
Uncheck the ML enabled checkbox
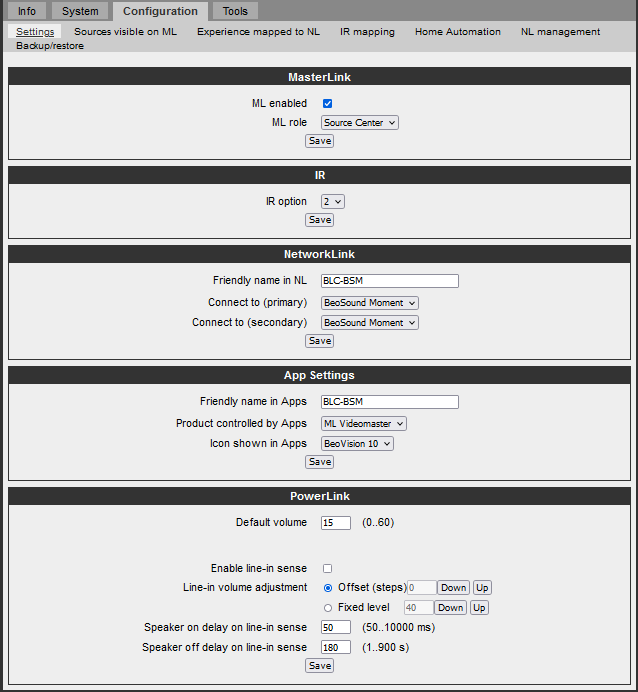(327, 103)
